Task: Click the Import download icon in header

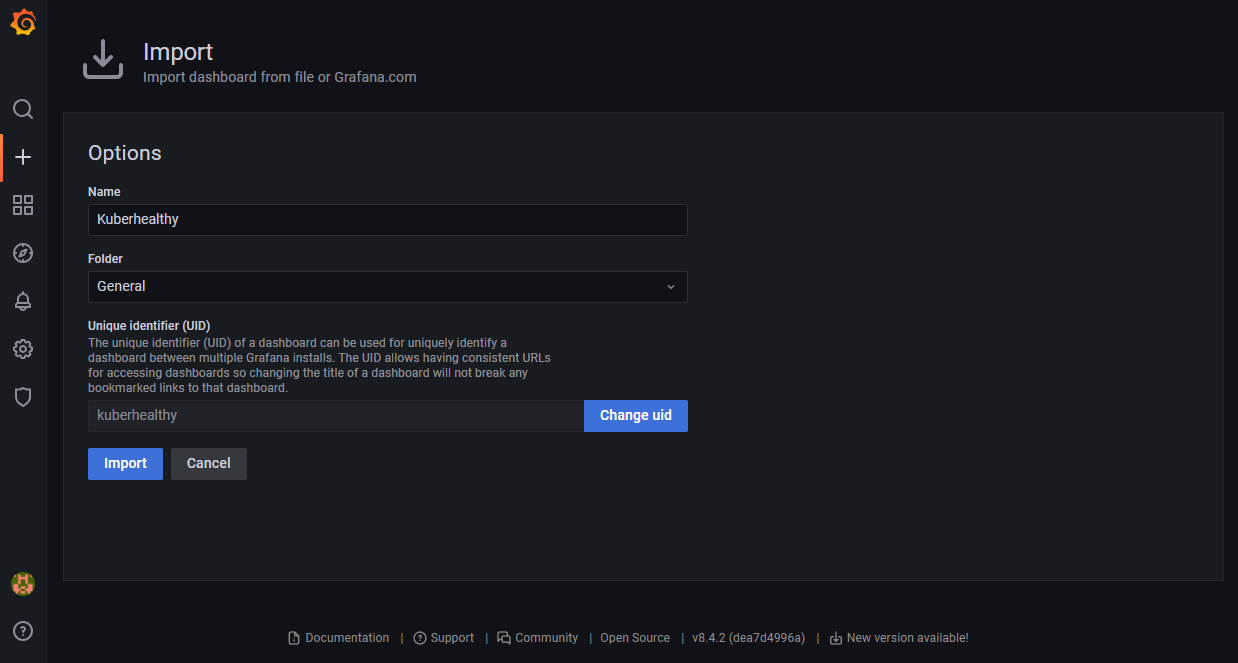Action: tap(102, 60)
